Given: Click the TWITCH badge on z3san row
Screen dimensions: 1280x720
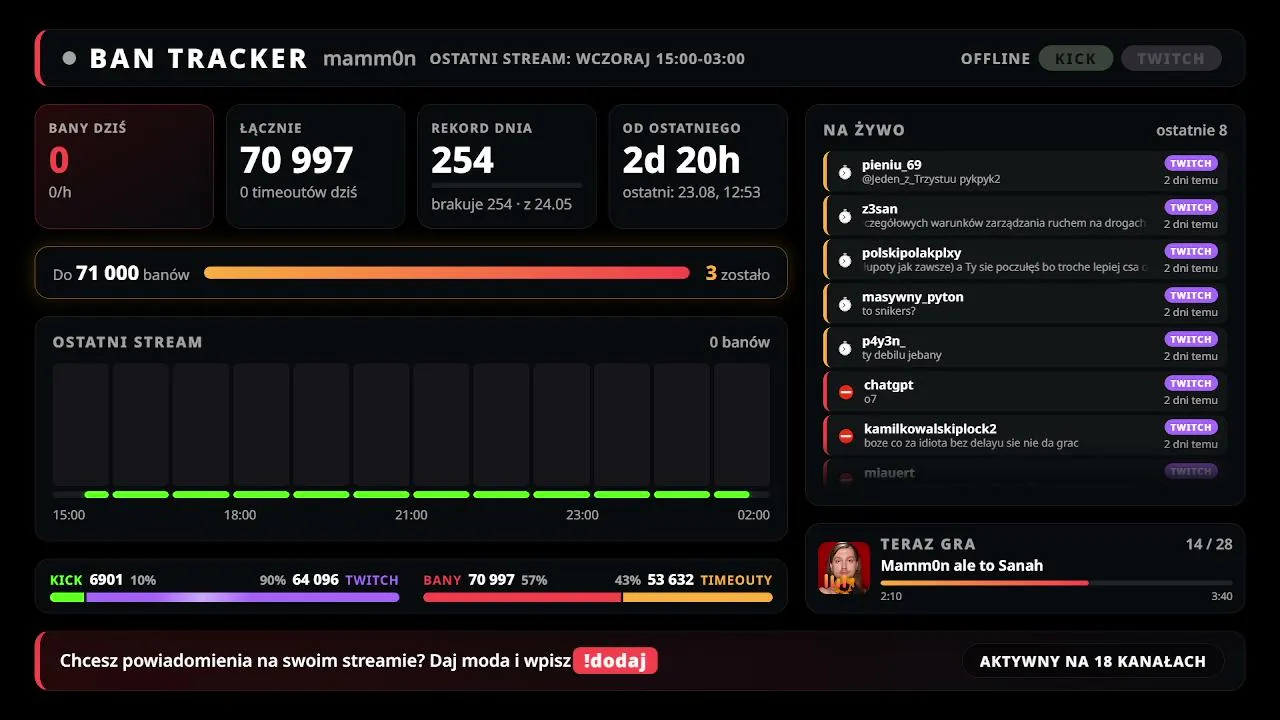Looking at the screenshot, I should point(1191,207).
